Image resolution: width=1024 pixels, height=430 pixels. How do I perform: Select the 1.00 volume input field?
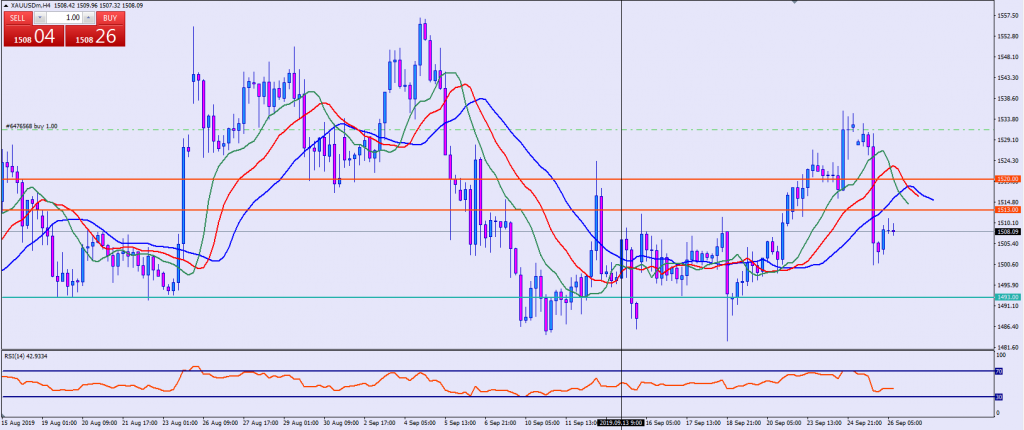(x=64, y=18)
